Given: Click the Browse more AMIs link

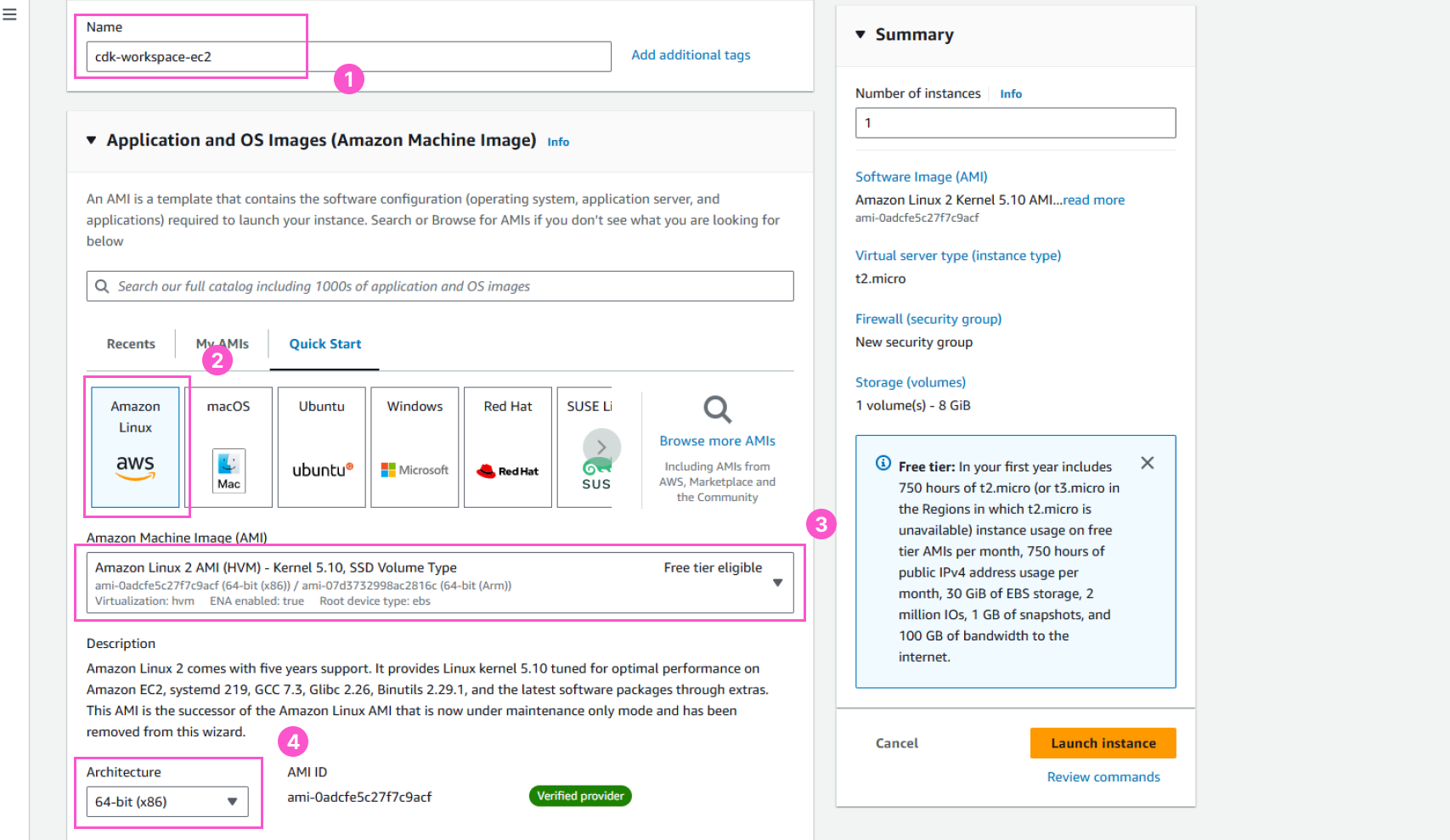Looking at the screenshot, I should click(718, 441).
